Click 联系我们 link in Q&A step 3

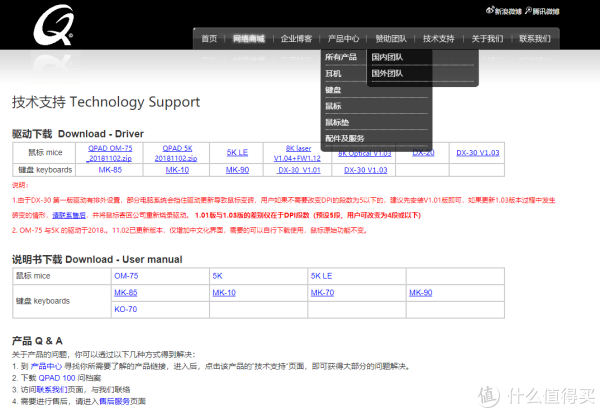click(x=52, y=390)
